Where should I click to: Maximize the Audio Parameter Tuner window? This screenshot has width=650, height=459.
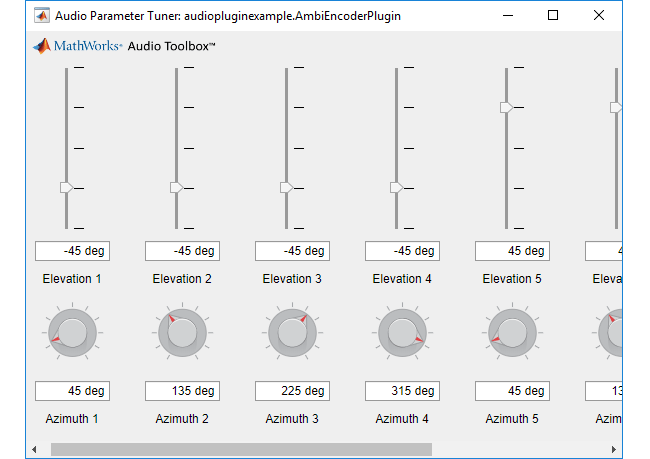[x=553, y=16]
